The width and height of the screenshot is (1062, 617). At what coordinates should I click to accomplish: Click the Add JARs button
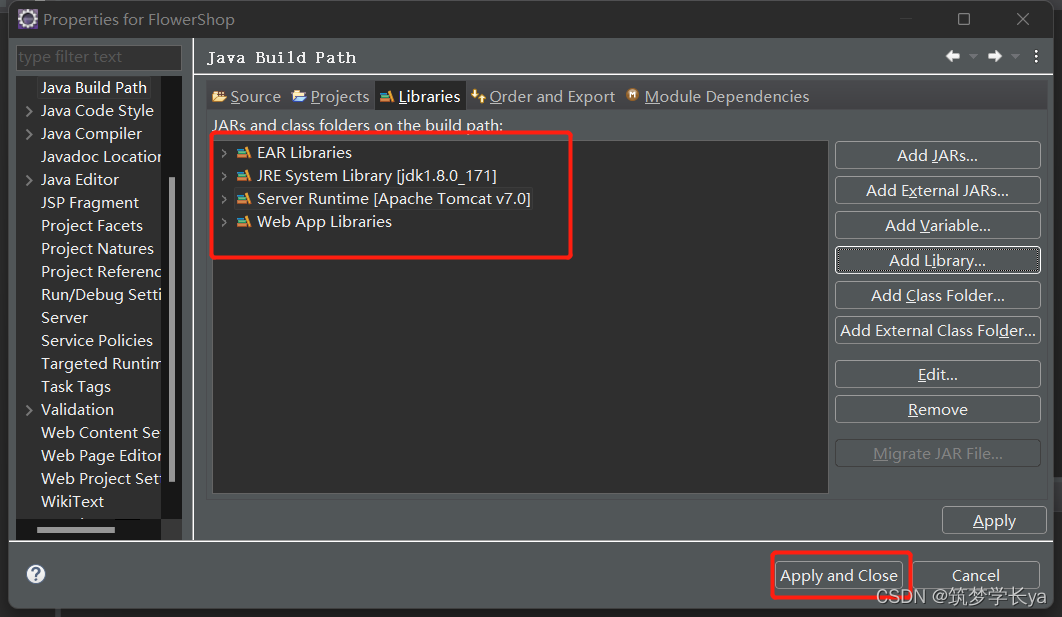tap(937, 155)
